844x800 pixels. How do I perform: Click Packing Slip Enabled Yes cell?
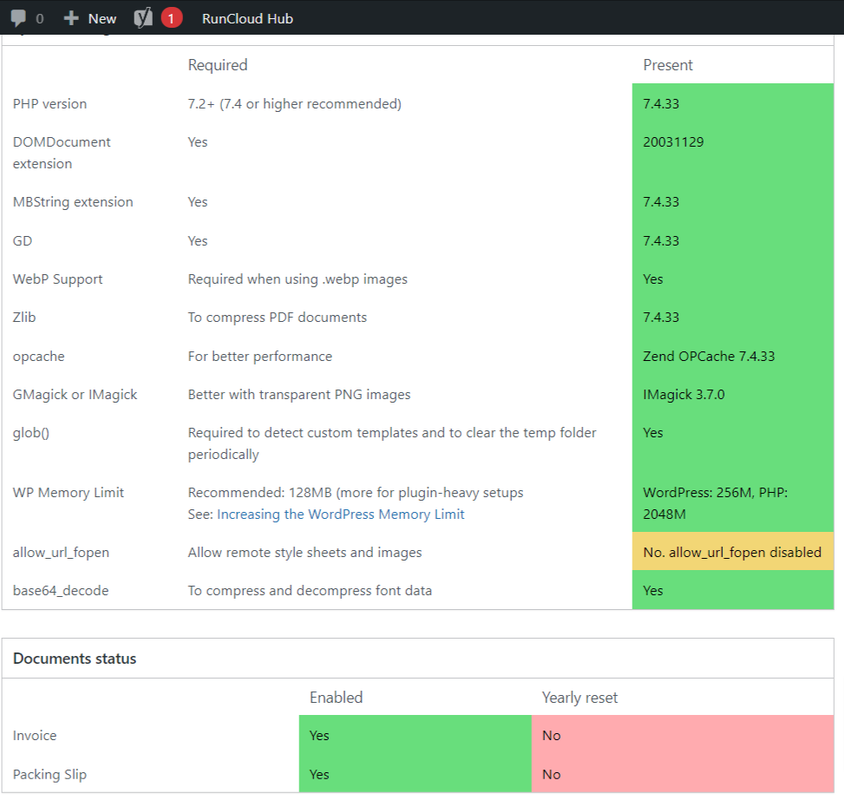click(x=415, y=774)
